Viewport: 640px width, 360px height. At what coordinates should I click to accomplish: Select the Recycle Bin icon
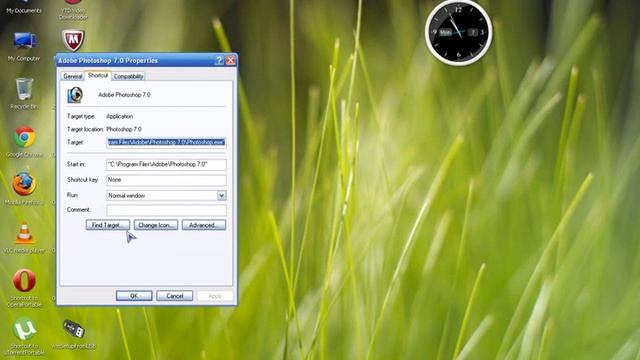24,93
